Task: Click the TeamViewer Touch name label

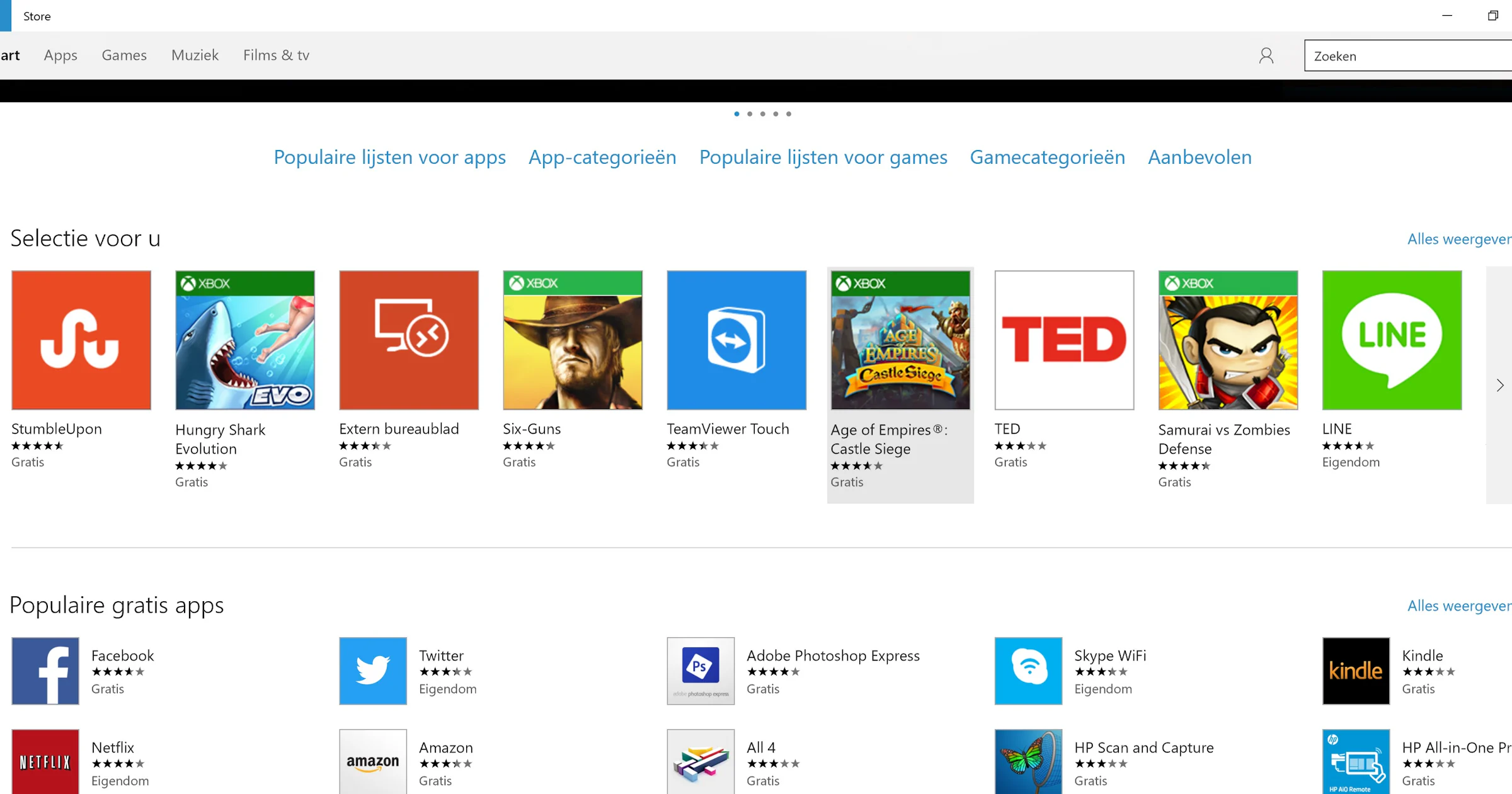Action: 728,429
